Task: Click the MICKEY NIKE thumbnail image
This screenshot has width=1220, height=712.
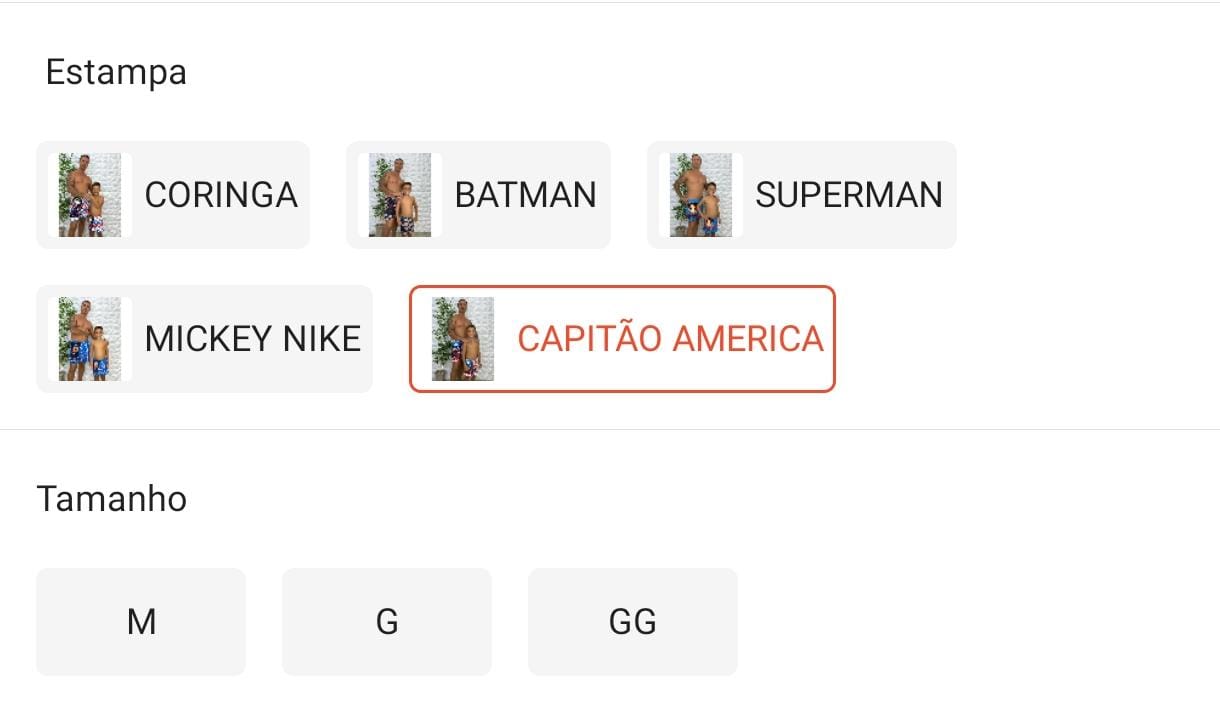Action: (90, 339)
